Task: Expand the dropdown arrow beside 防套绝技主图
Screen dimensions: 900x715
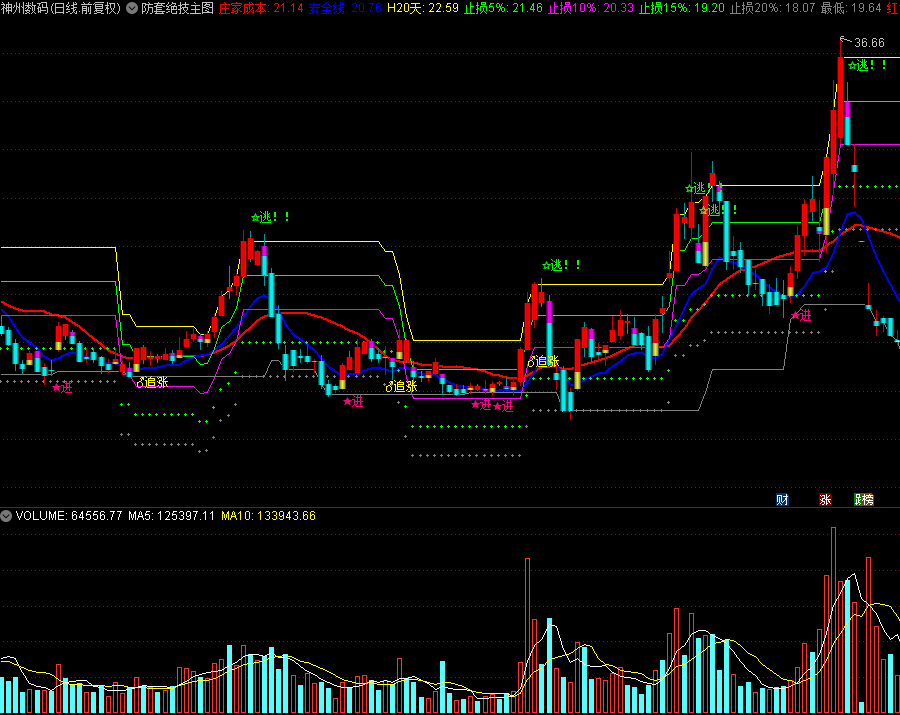Action: point(132,8)
